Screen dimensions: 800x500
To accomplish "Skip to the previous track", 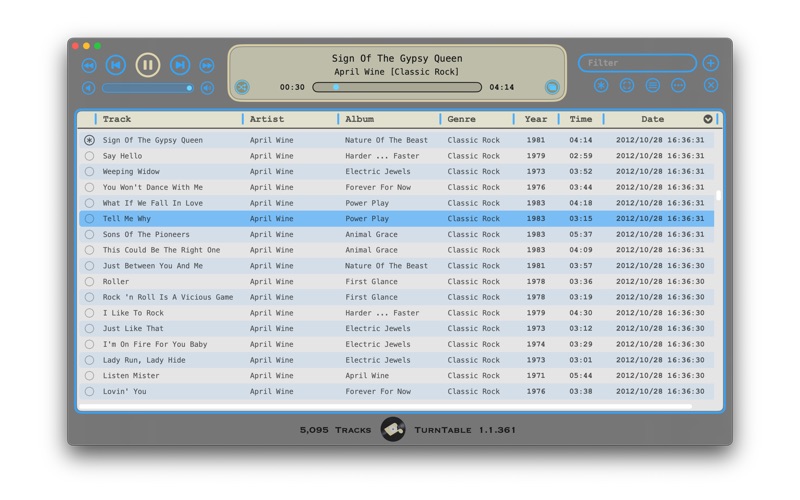I will pos(116,65).
